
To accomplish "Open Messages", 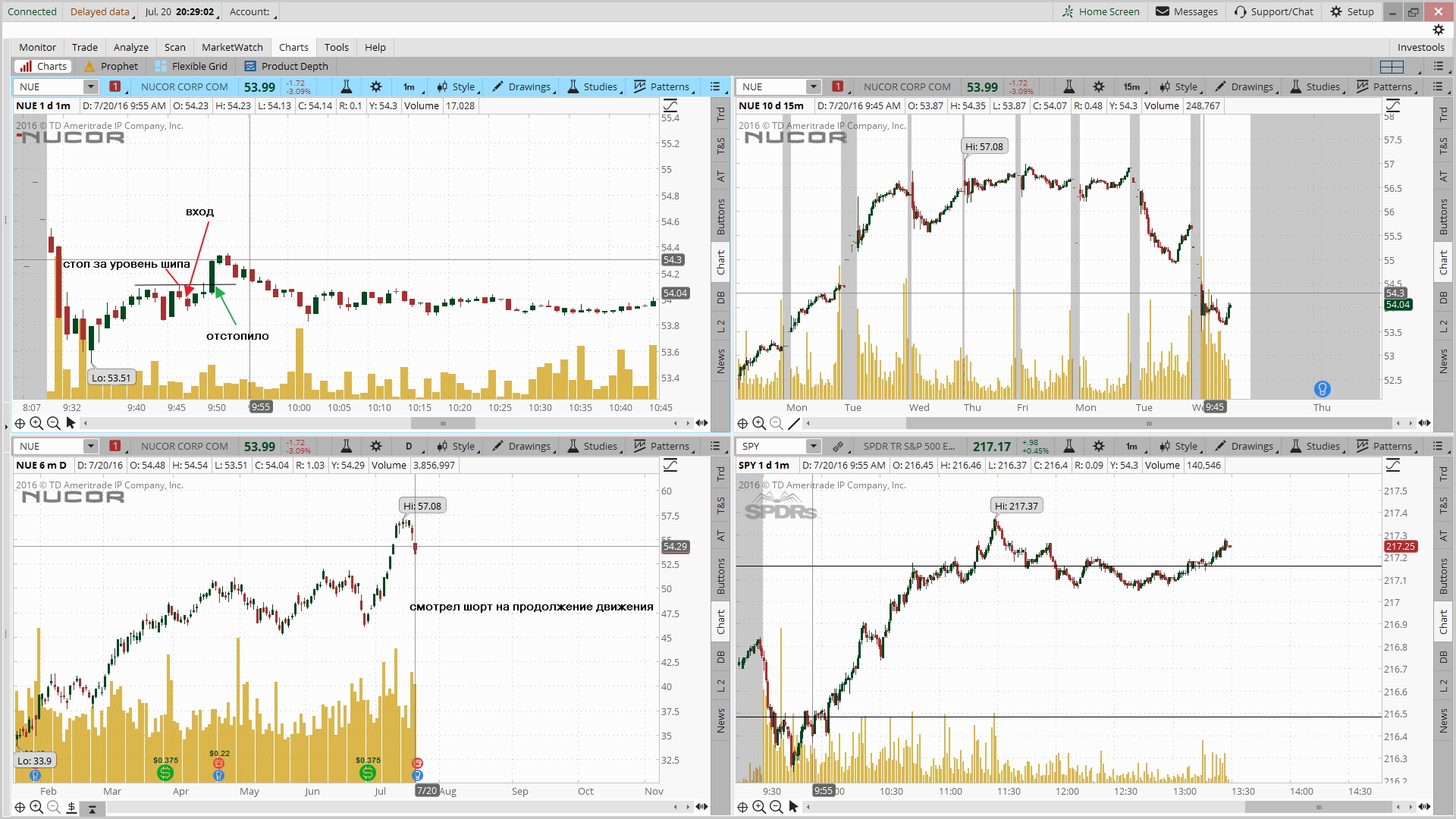I will tap(1187, 11).
